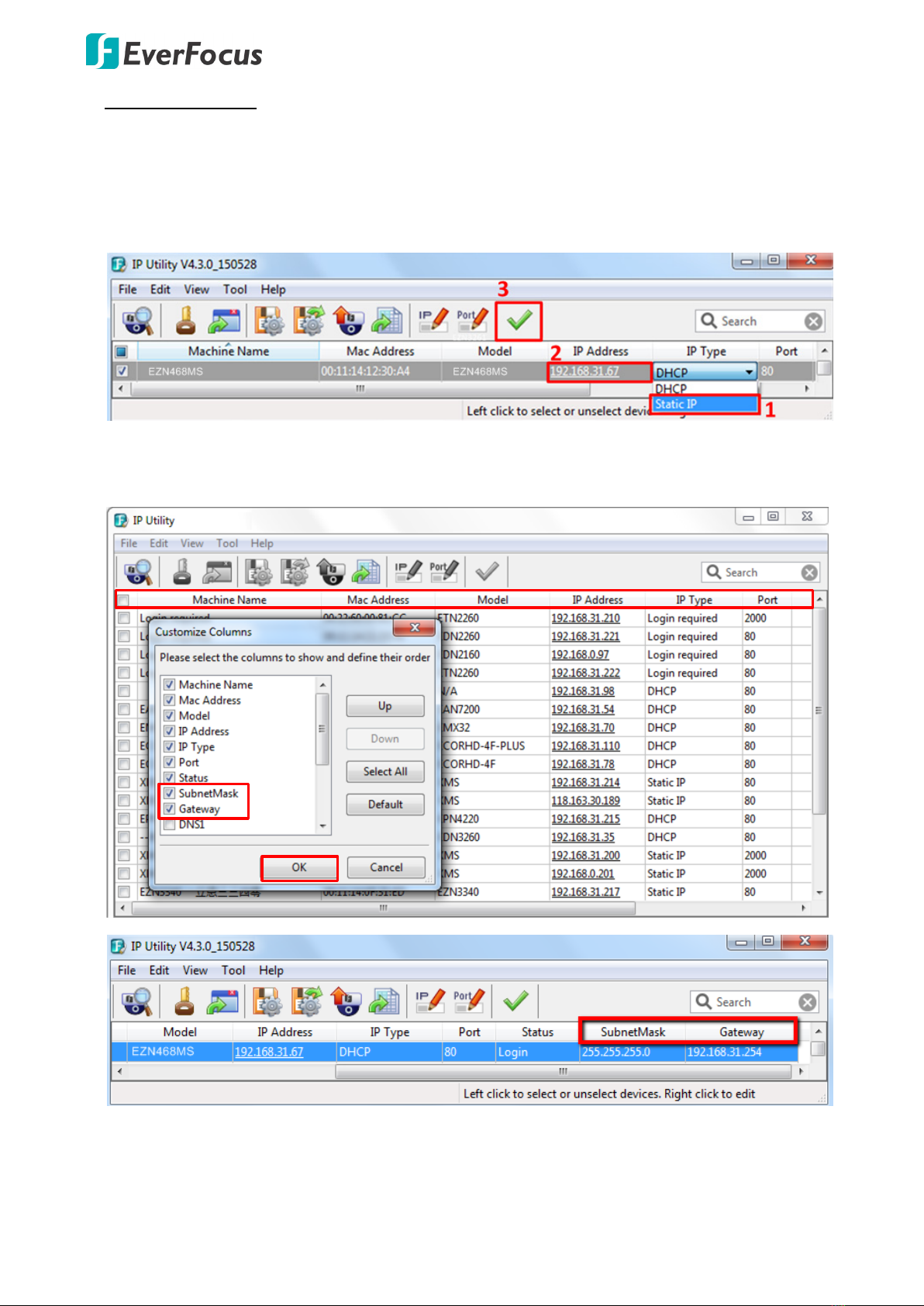Click the SubnetMask column header in bottom window
Screen dimensions: 924x1306
pyautogui.click(x=633, y=1032)
